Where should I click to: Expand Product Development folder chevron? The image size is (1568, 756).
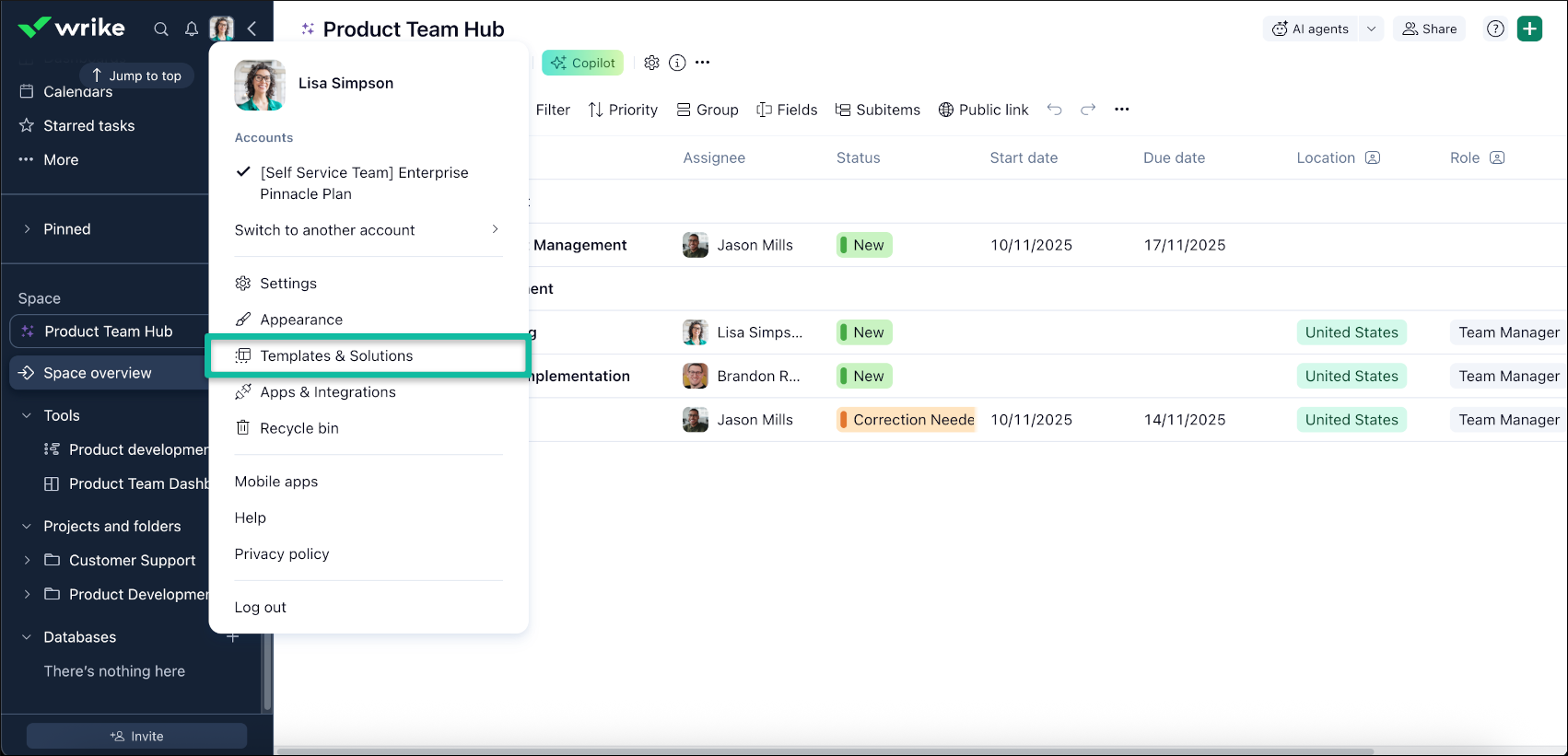(27, 594)
